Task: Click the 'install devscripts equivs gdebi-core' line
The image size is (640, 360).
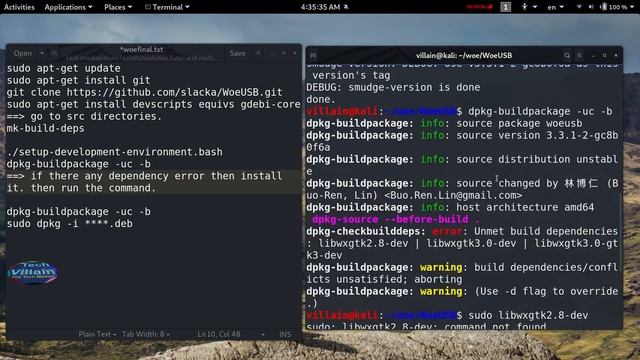Action: (153, 104)
